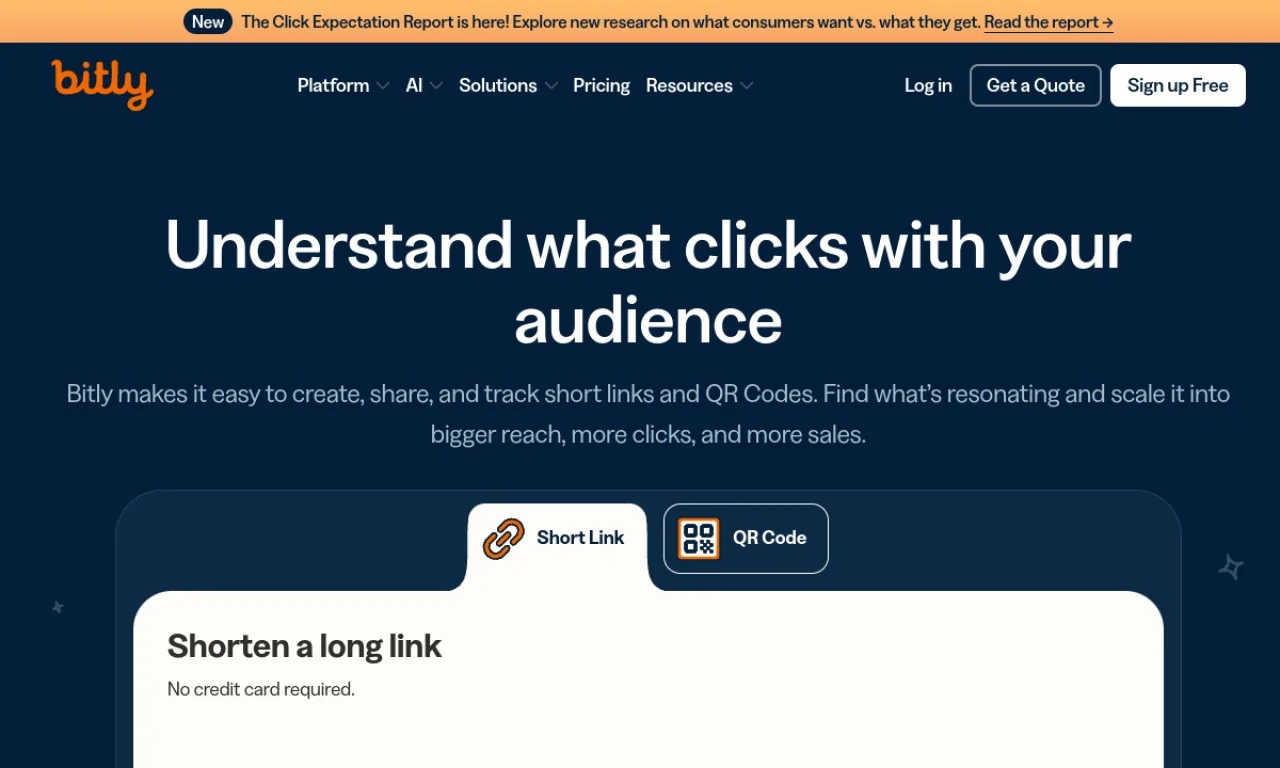Click the Get a Quote button

click(x=1036, y=85)
